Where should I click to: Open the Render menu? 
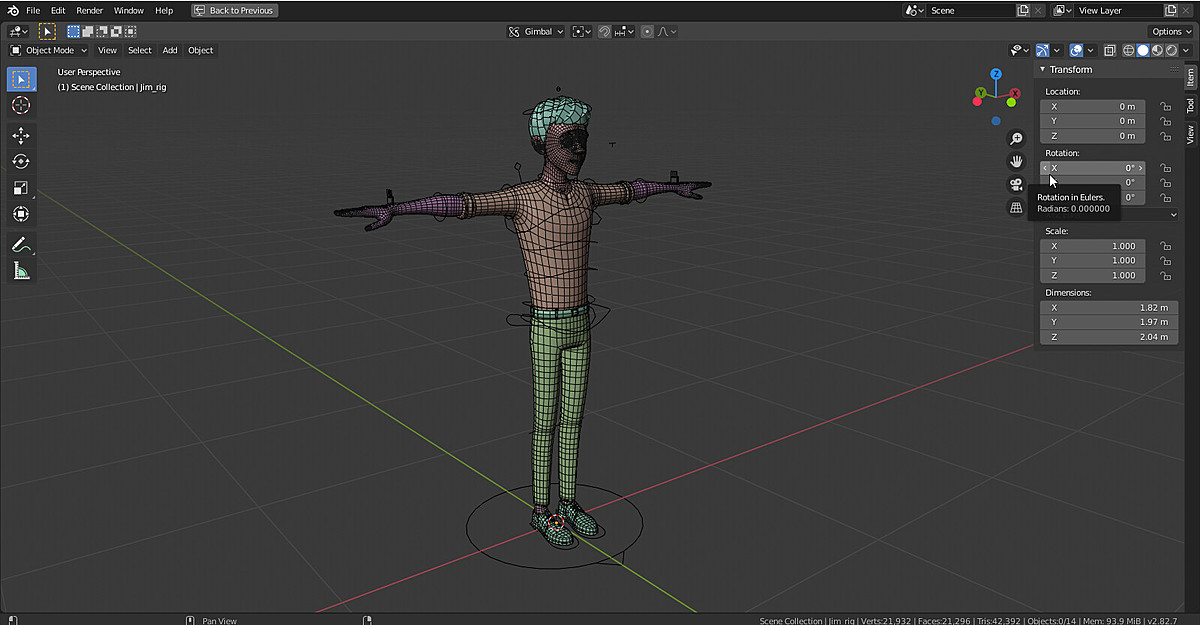(x=89, y=10)
